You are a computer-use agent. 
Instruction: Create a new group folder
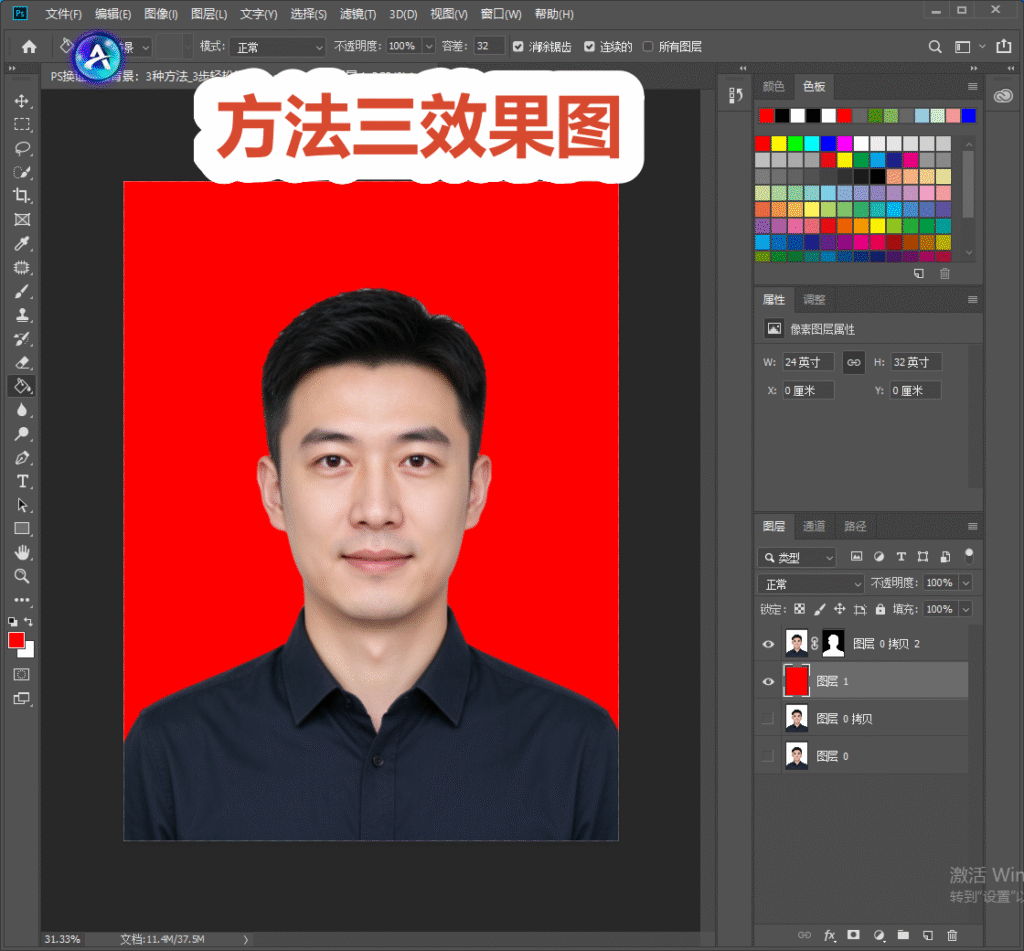903,935
